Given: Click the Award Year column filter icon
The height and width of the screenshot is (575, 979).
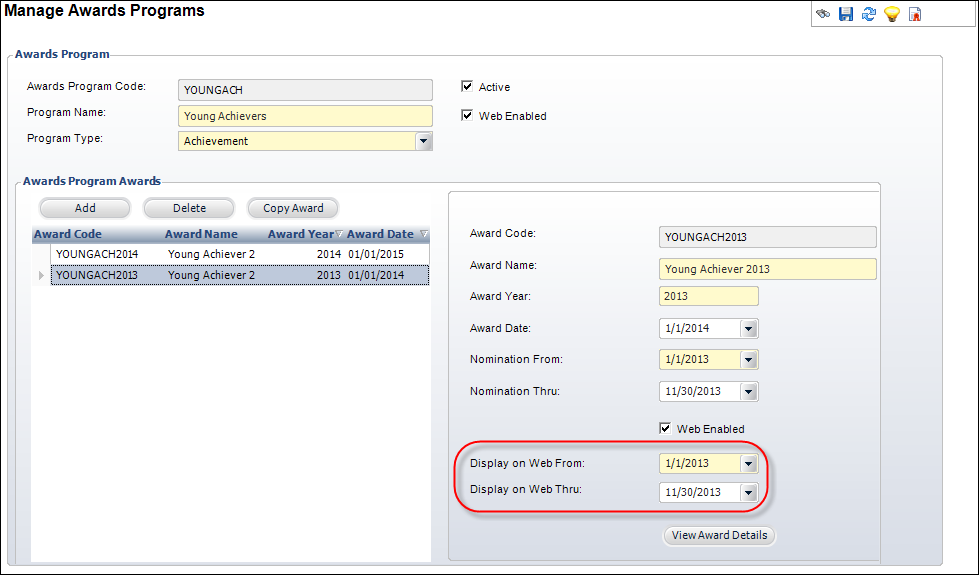Looking at the screenshot, I should click(x=339, y=234).
